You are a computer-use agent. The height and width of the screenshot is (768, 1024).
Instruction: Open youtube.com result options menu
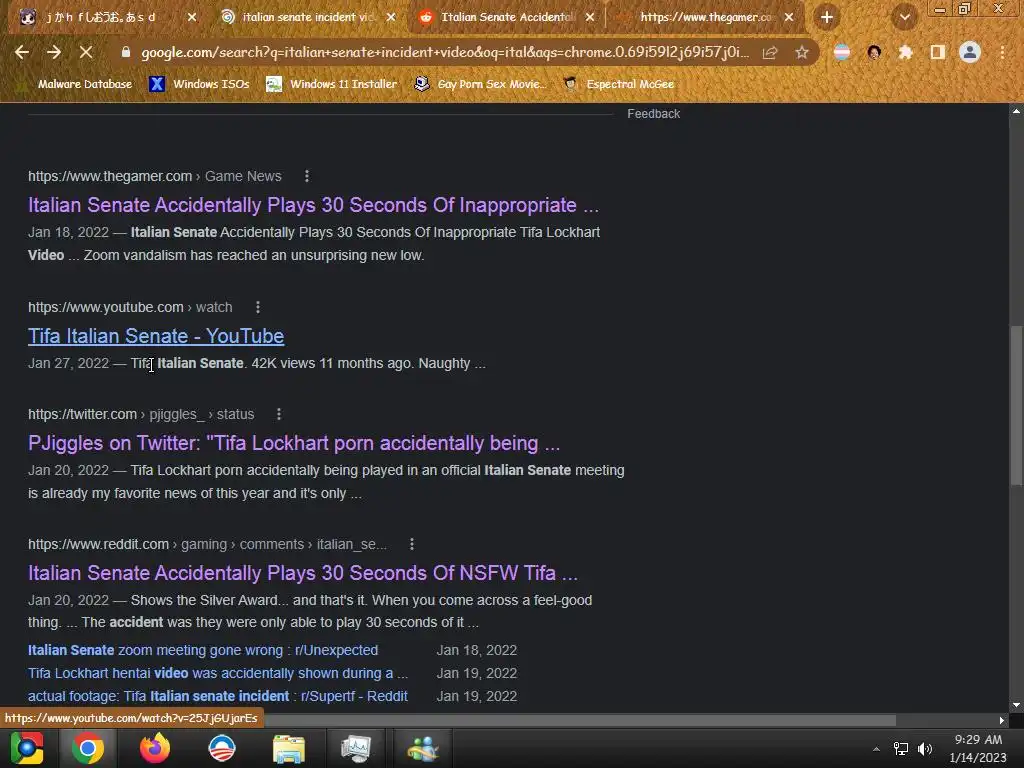[258, 307]
